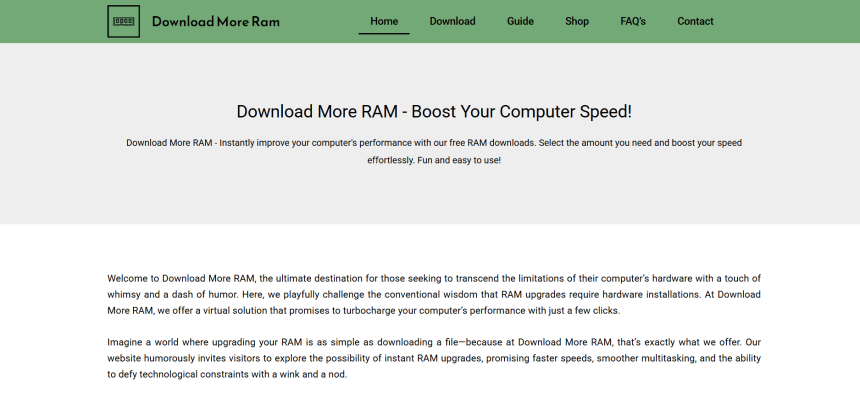The image size is (860, 400).
Task: Click the green underline beneath Home
Action: (384, 33)
